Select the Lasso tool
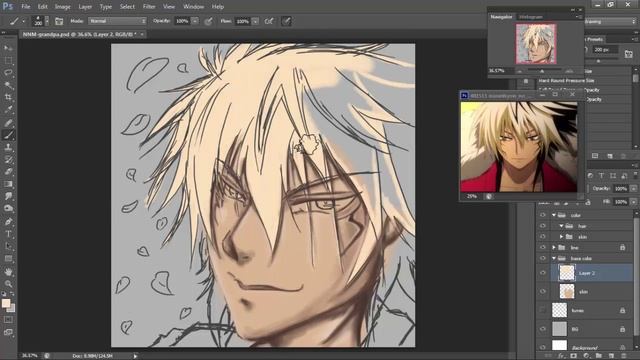This screenshot has height=360, width=640. click(8, 73)
